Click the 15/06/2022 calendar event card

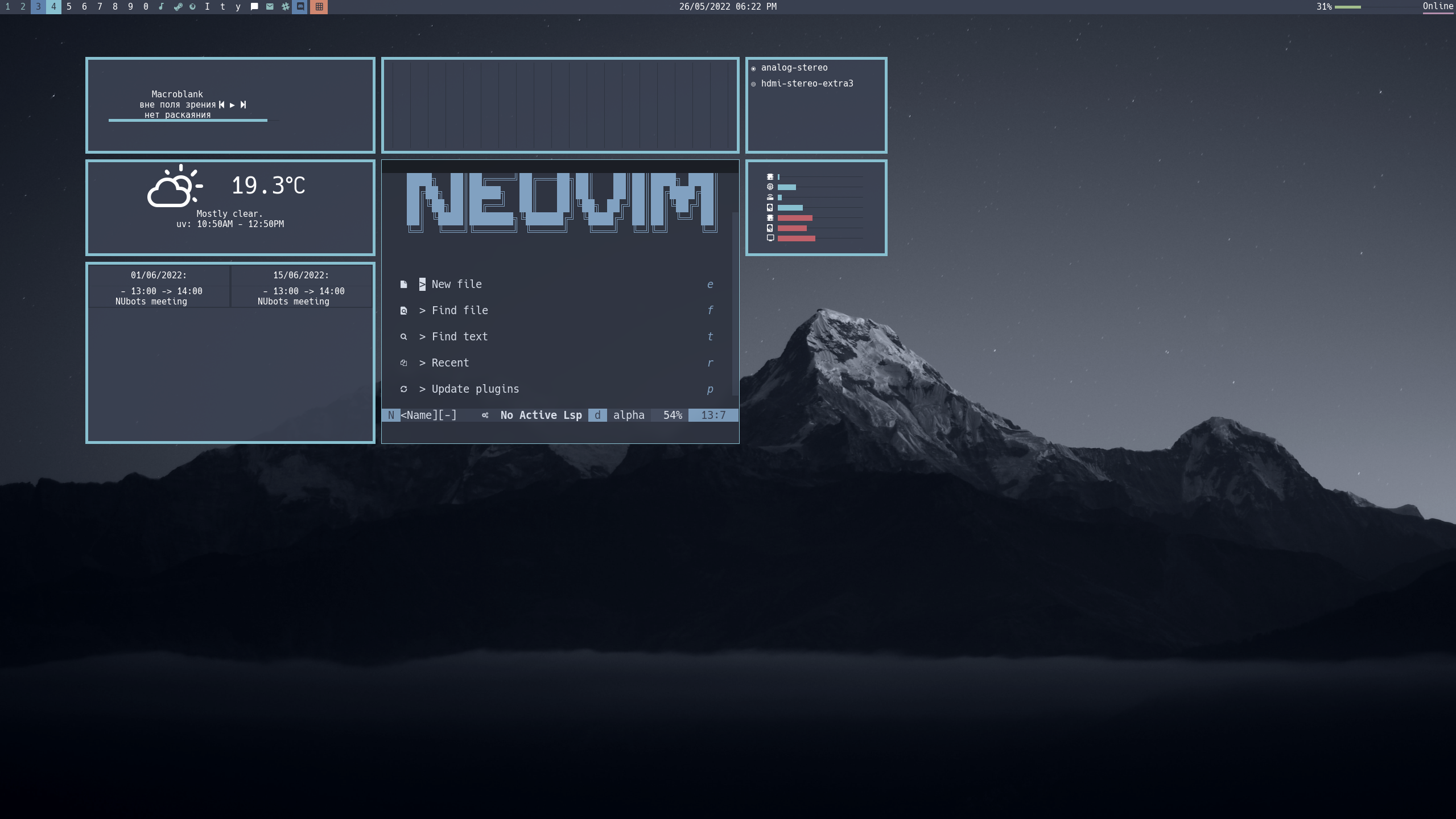pyautogui.click(x=302, y=286)
